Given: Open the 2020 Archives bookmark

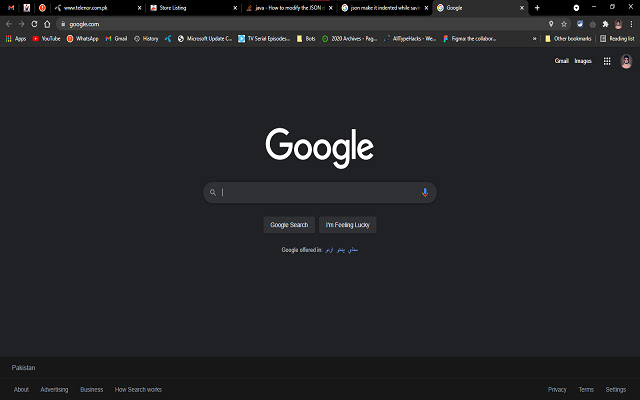Looking at the screenshot, I should click(349, 39).
